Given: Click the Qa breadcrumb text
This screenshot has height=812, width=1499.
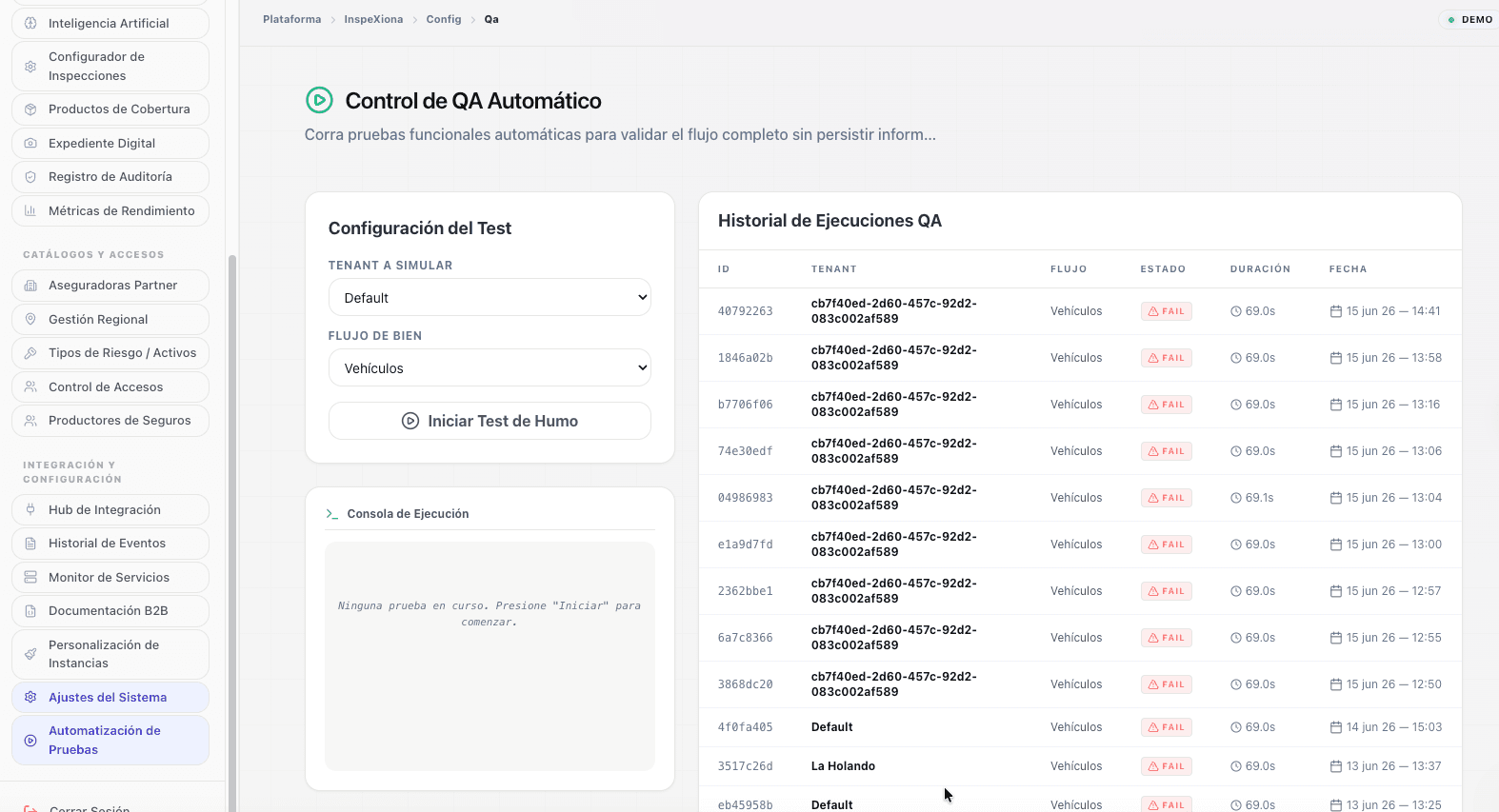Looking at the screenshot, I should tap(491, 19).
